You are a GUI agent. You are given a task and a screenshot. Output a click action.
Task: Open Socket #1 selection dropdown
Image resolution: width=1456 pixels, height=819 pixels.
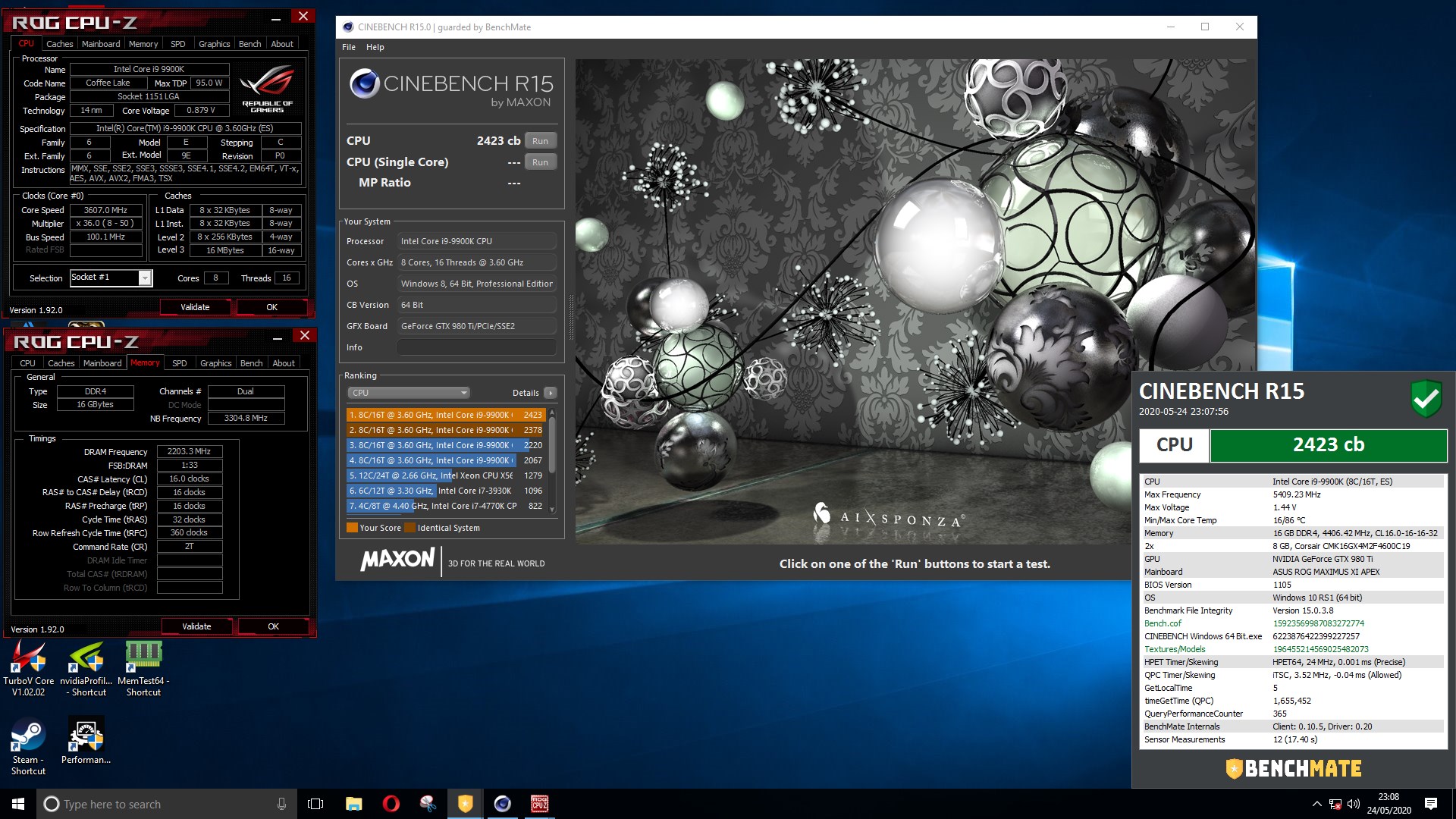(x=145, y=278)
